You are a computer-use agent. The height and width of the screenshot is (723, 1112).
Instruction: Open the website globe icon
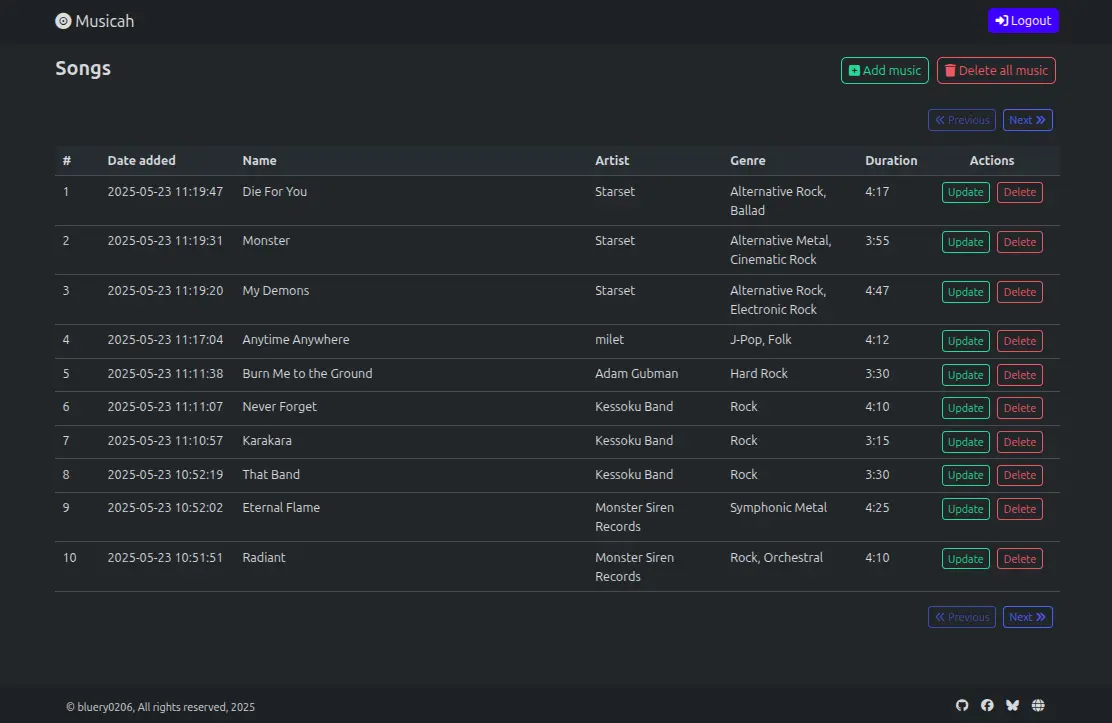(x=1038, y=706)
